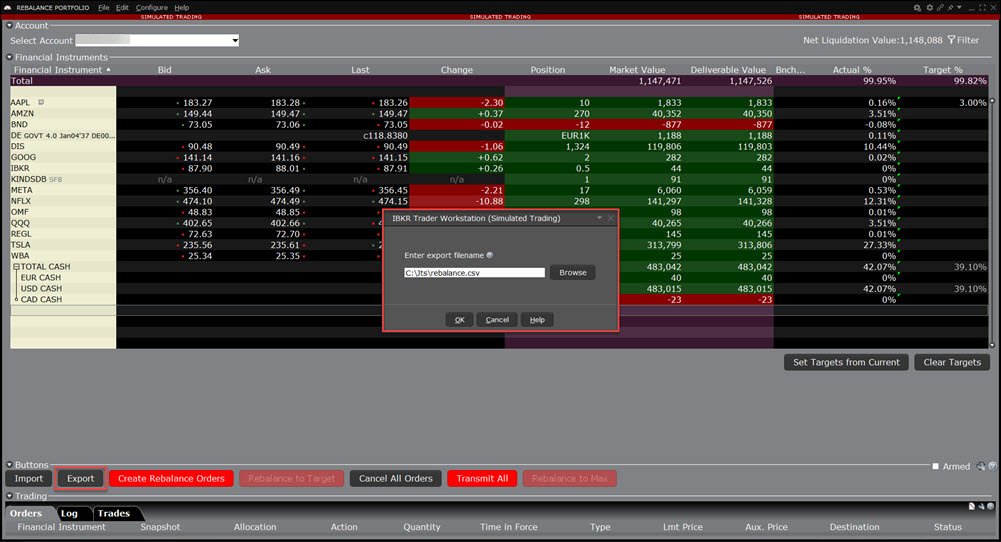Click Rebalance to Max button
The height and width of the screenshot is (542, 1001).
[x=569, y=478]
